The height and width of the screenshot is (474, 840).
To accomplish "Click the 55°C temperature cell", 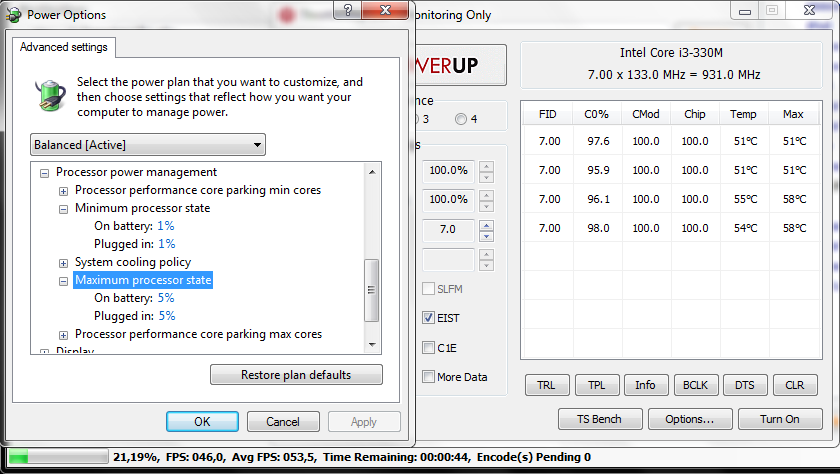I will point(745,199).
